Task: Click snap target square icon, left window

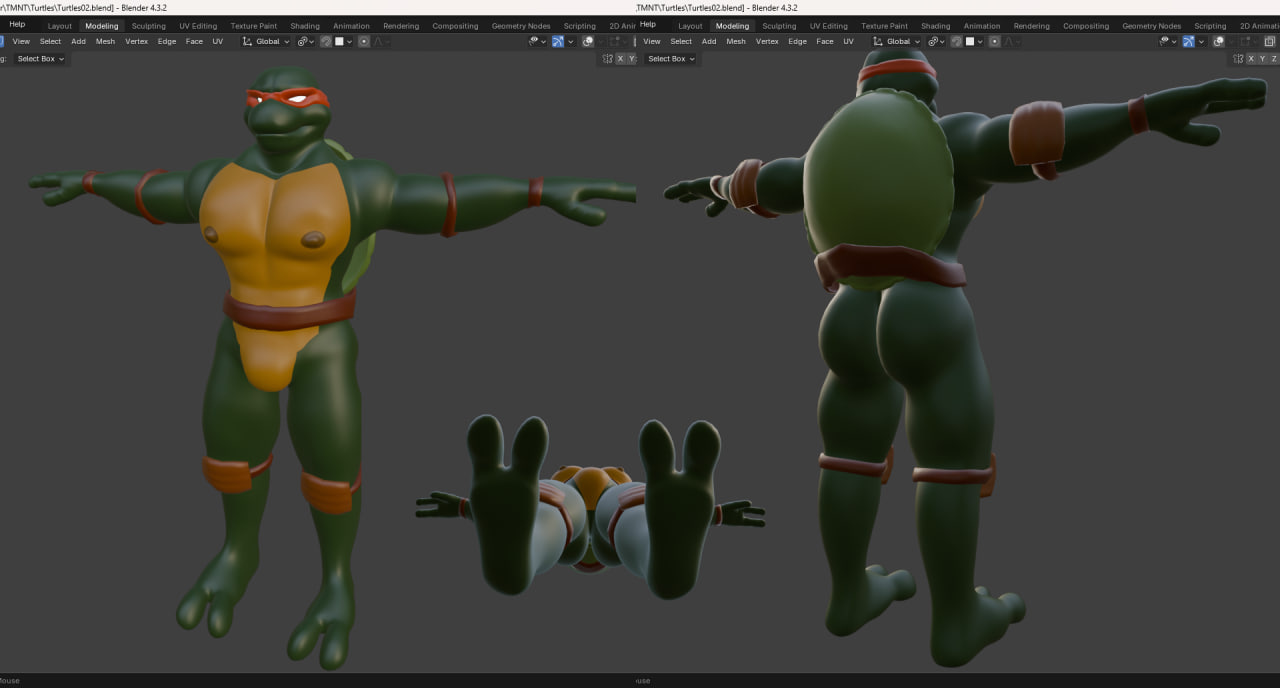Action: 339,41
